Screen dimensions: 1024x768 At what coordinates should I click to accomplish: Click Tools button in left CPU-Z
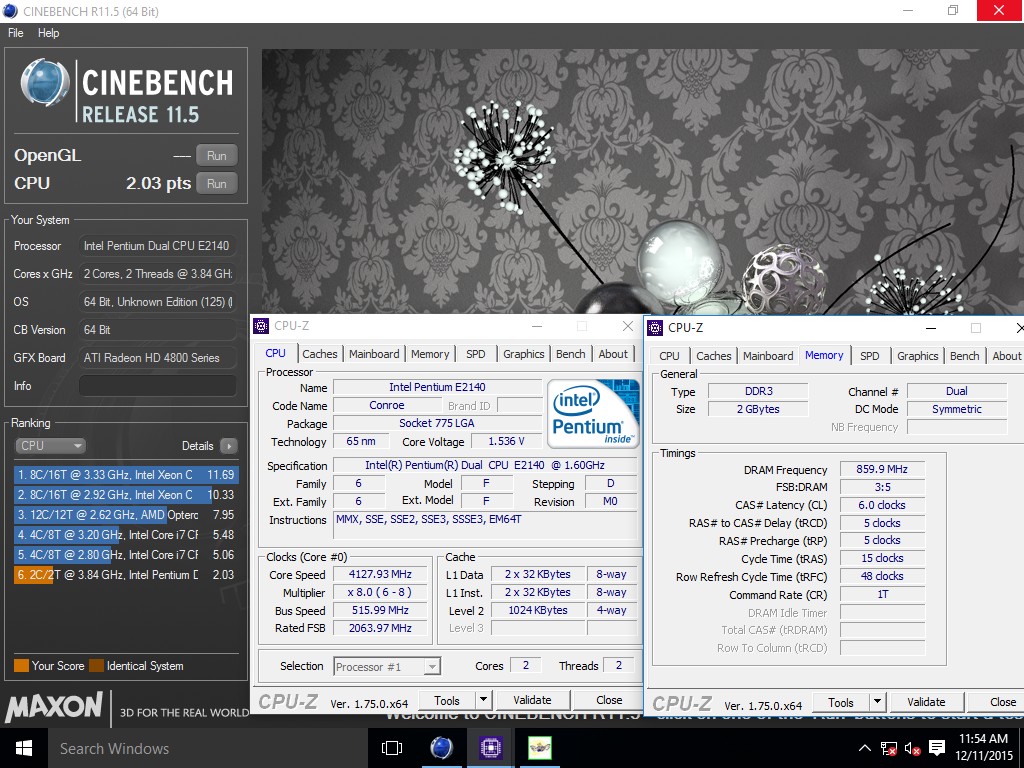click(447, 700)
